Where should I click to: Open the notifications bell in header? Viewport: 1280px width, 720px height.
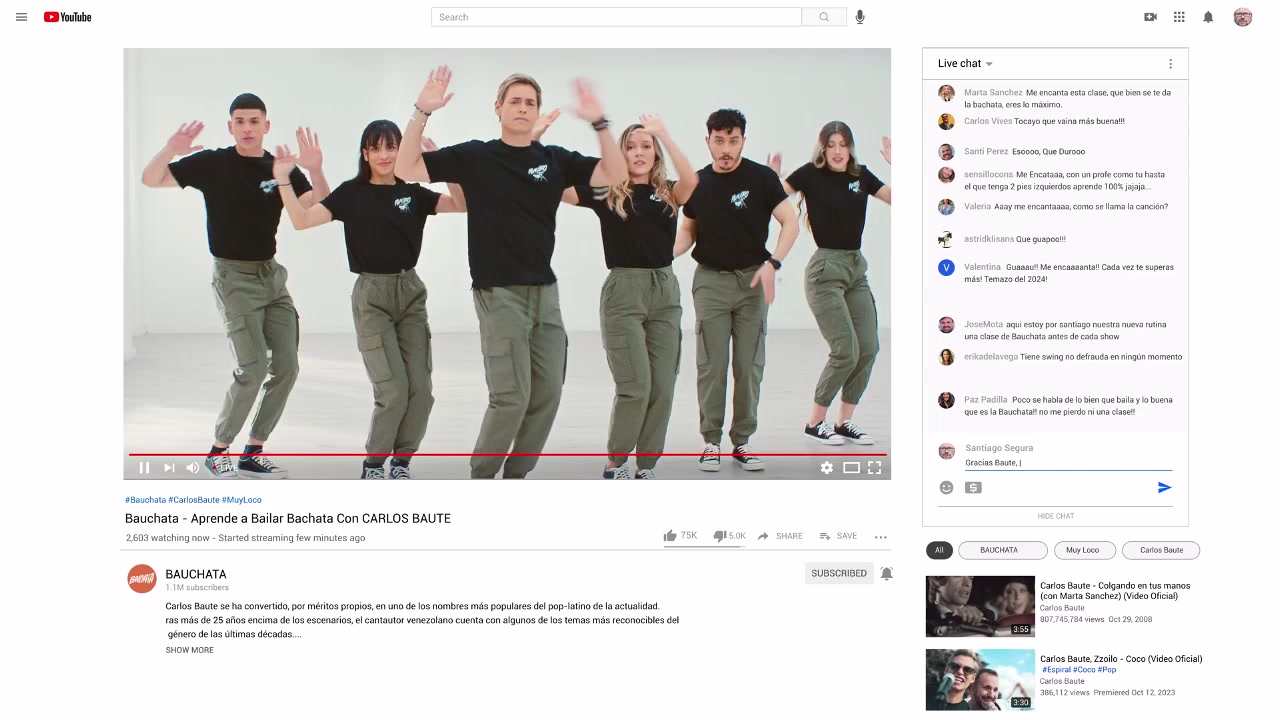point(1208,17)
